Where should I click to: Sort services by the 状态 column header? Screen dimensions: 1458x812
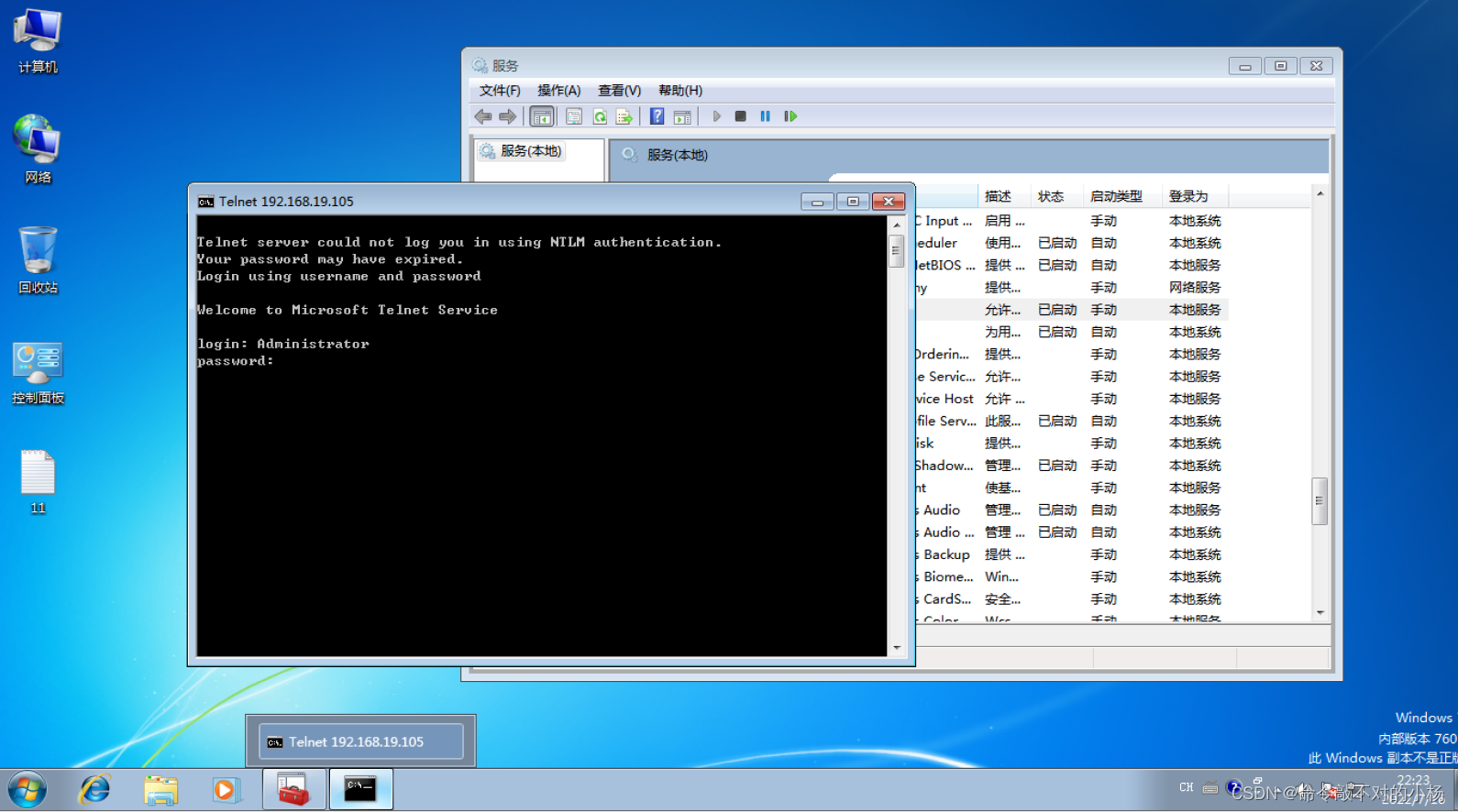(x=1051, y=196)
